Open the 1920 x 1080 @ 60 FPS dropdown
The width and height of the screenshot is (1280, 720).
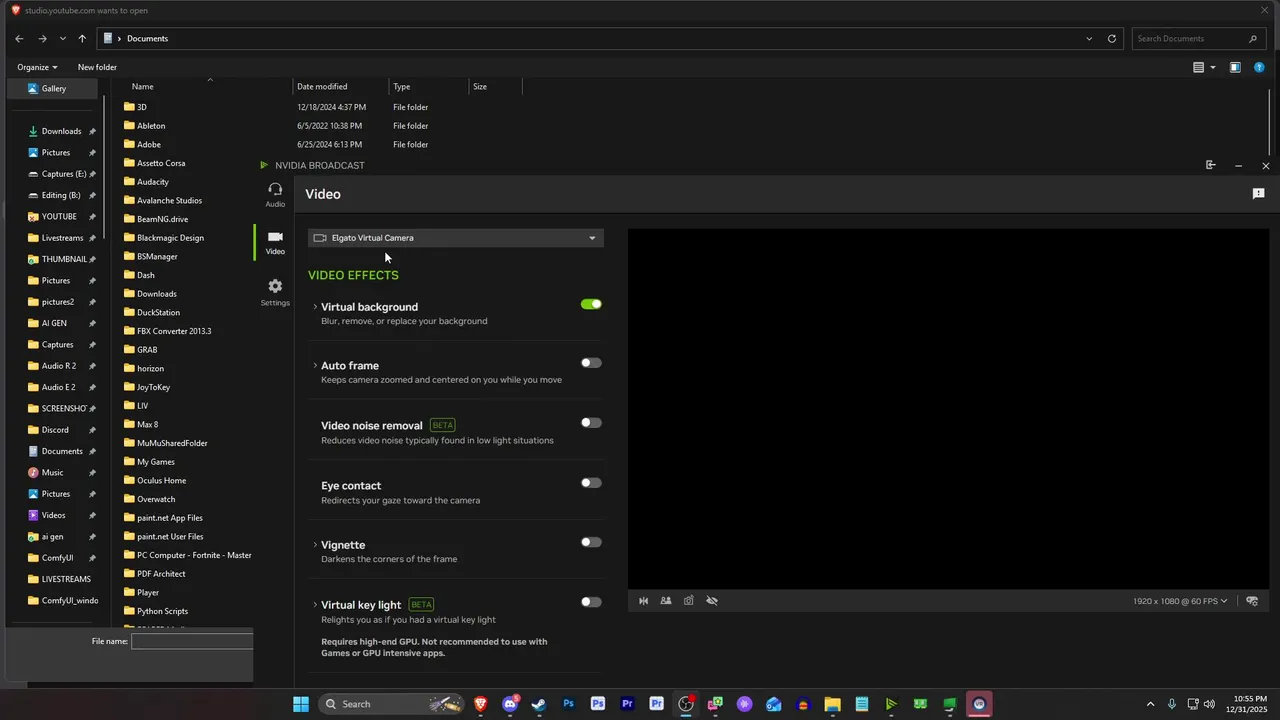(1180, 601)
